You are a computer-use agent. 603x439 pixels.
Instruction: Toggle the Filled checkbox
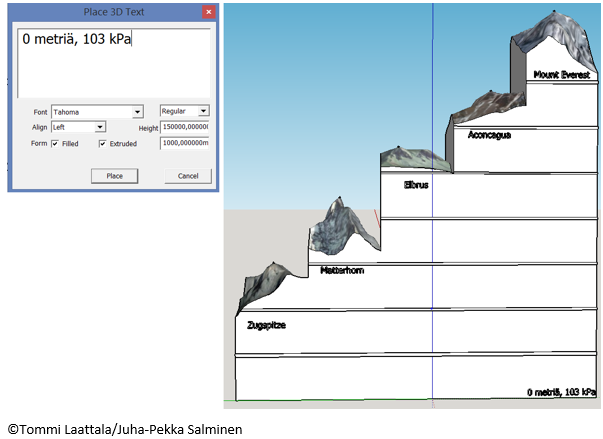point(54,144)
